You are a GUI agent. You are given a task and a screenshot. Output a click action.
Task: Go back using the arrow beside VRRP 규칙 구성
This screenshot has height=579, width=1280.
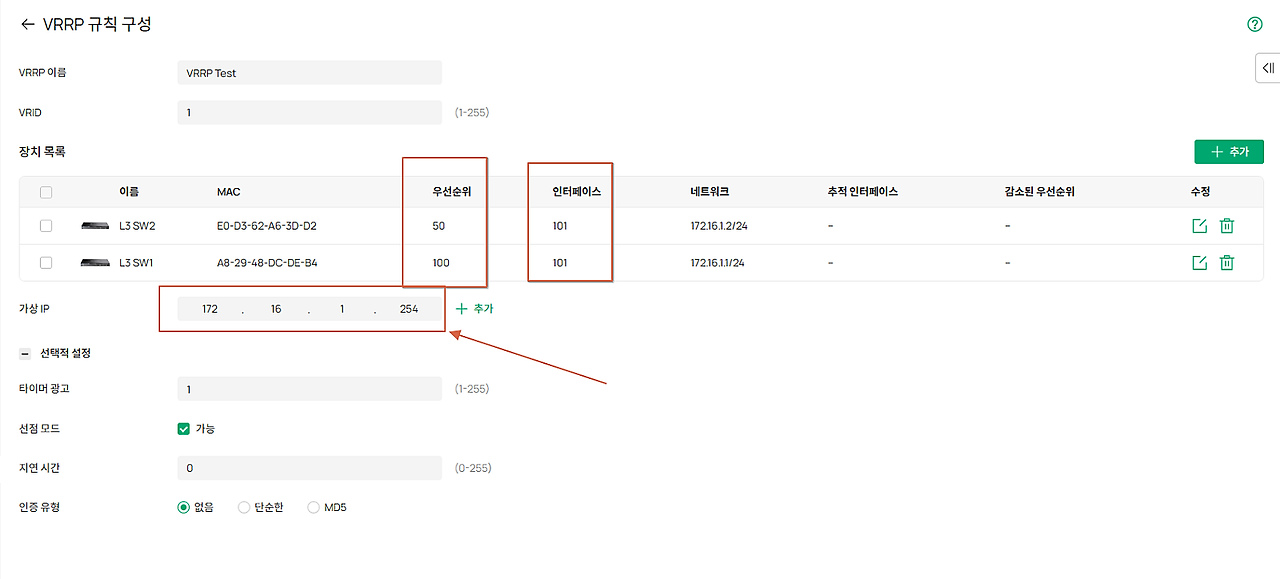tap(27, 24)
